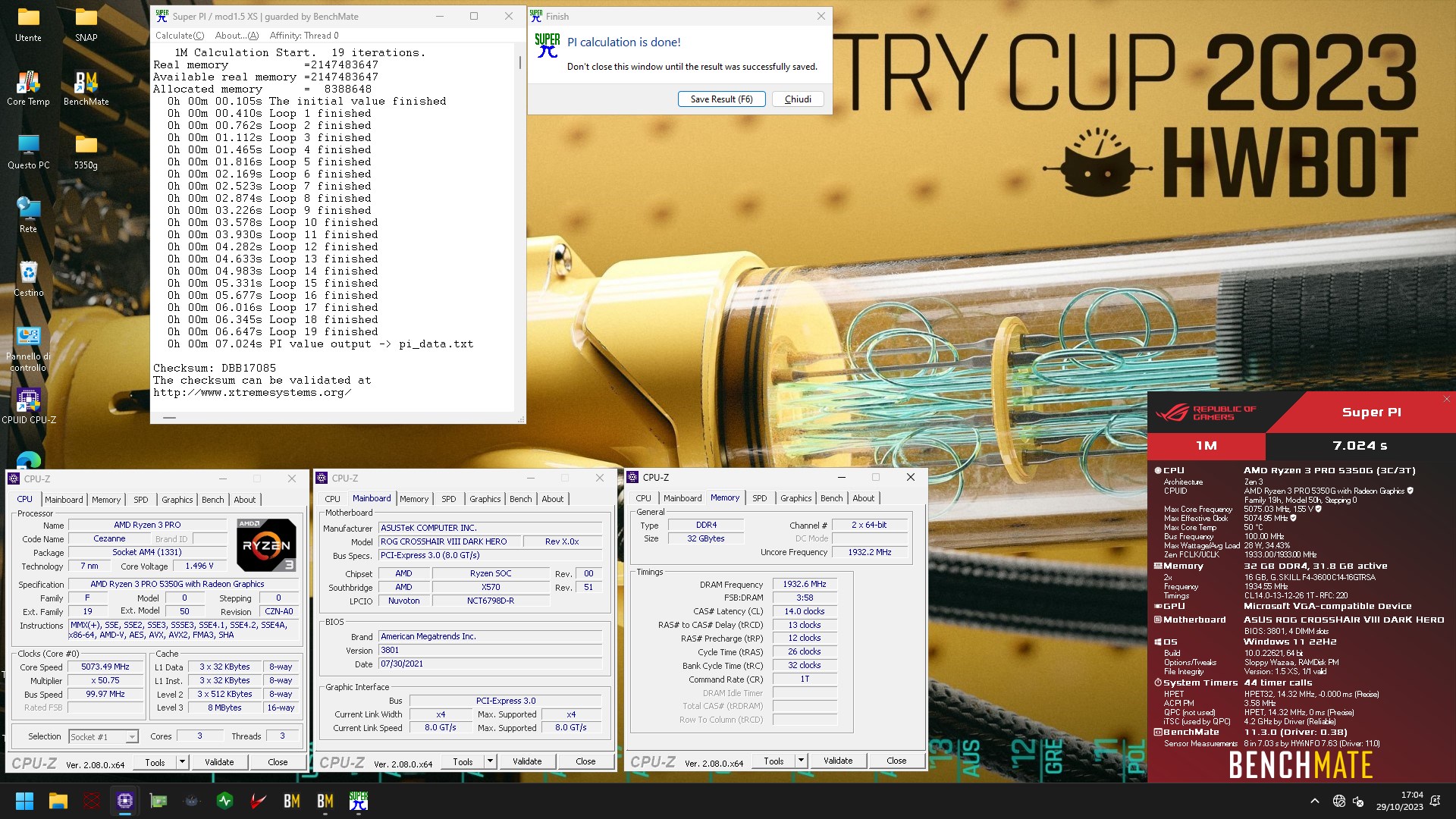
Task: Close the BenchMate Super PI result panel
Action: [x=1446, y=399]
